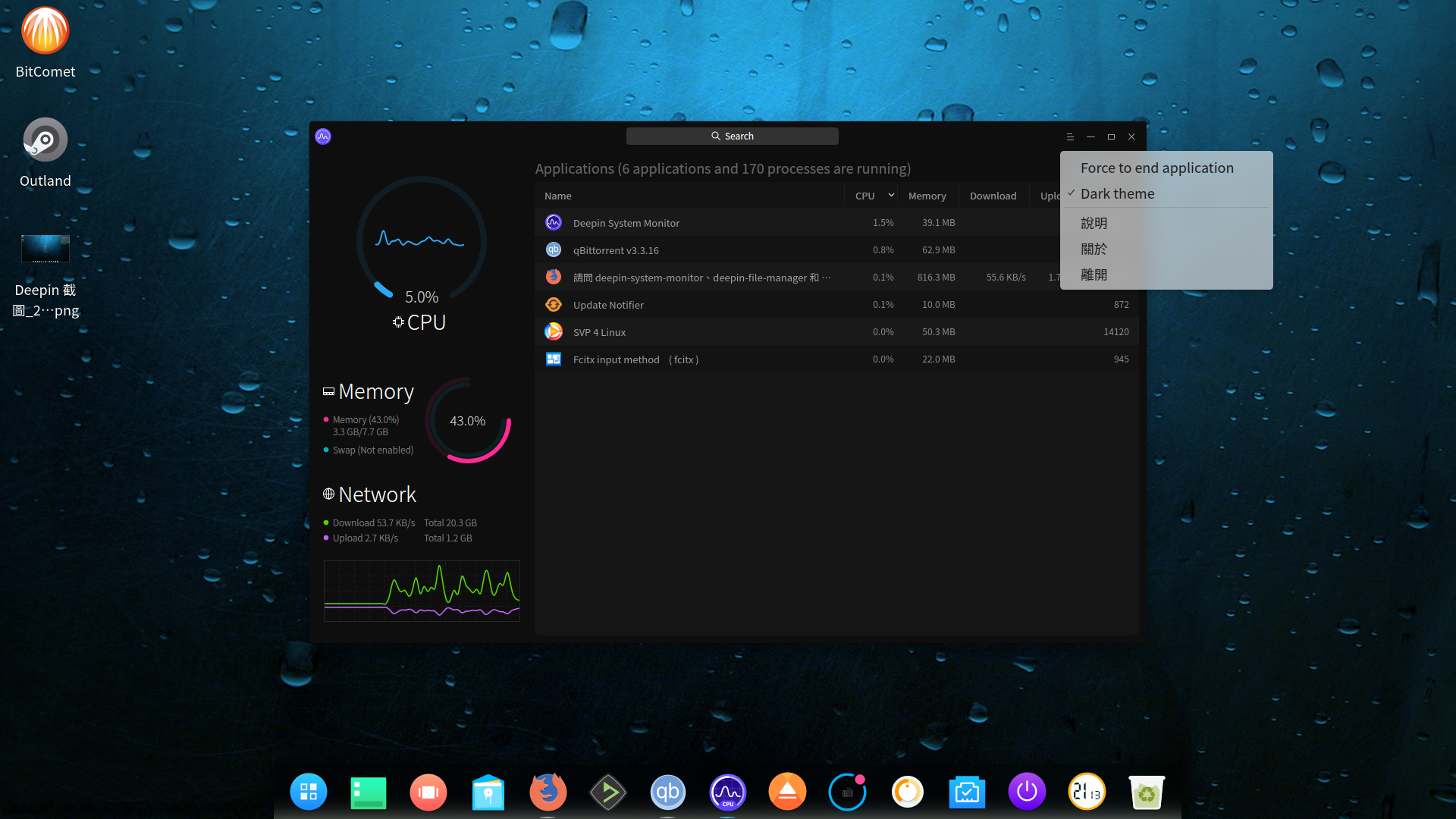This screenshot has width=1456, height=819.
Task: Select Force to end application
Action: point(1156,168)
